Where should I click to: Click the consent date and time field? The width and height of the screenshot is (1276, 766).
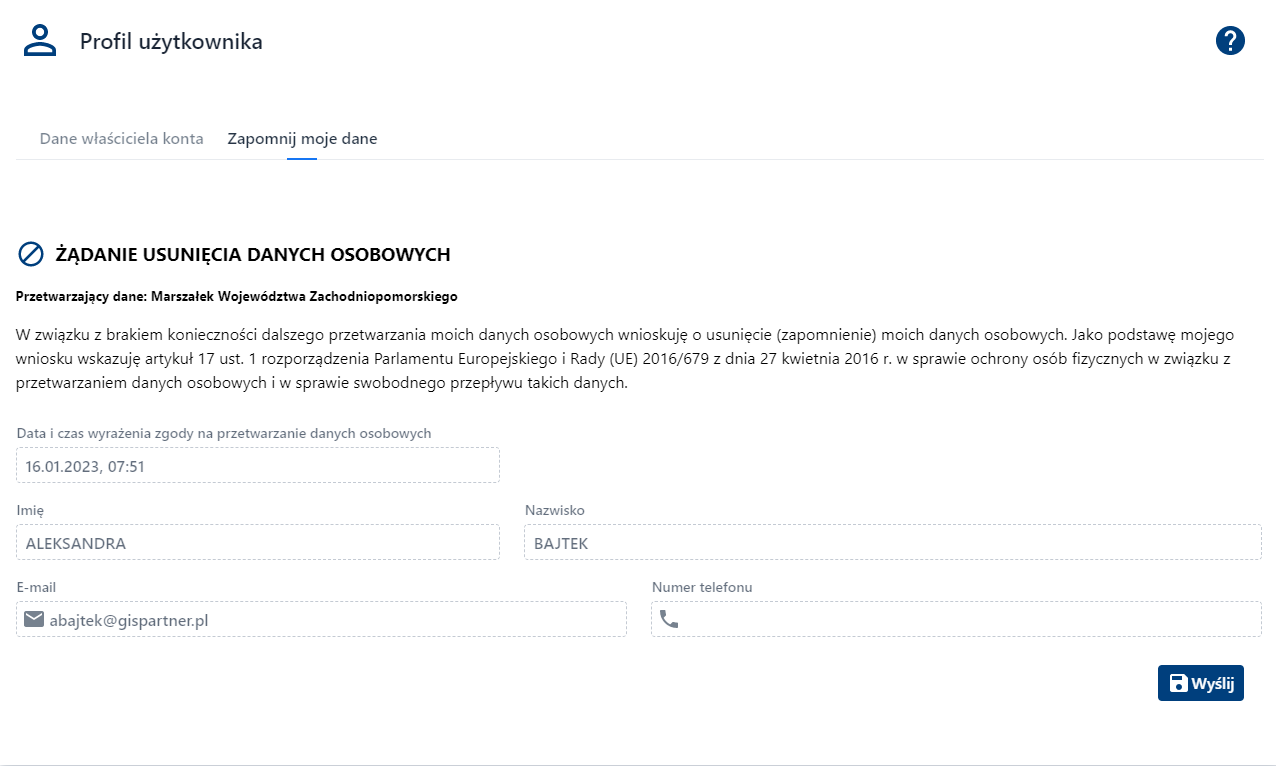click(258, 466)
